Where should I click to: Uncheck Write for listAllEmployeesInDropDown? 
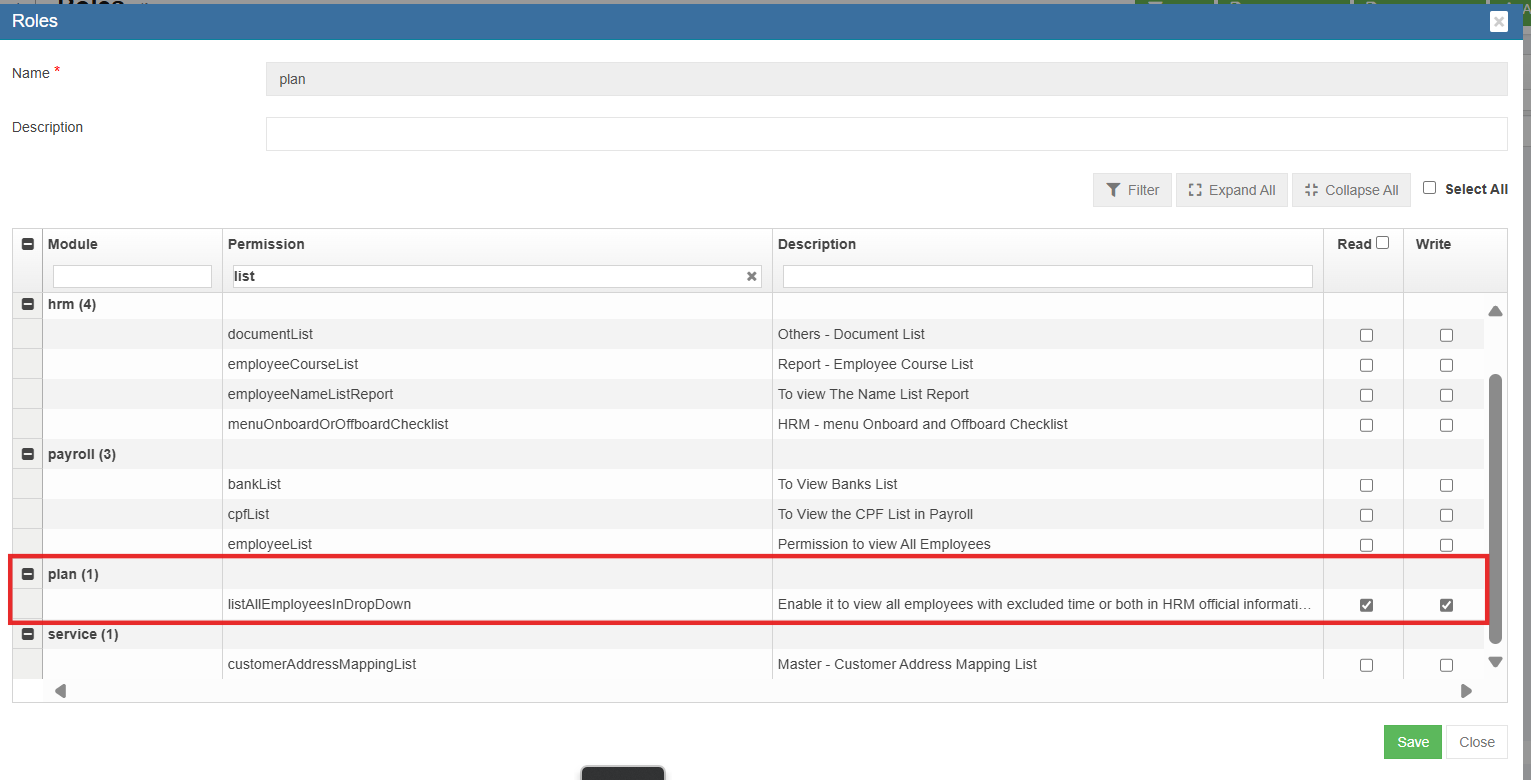[1446, 605]
